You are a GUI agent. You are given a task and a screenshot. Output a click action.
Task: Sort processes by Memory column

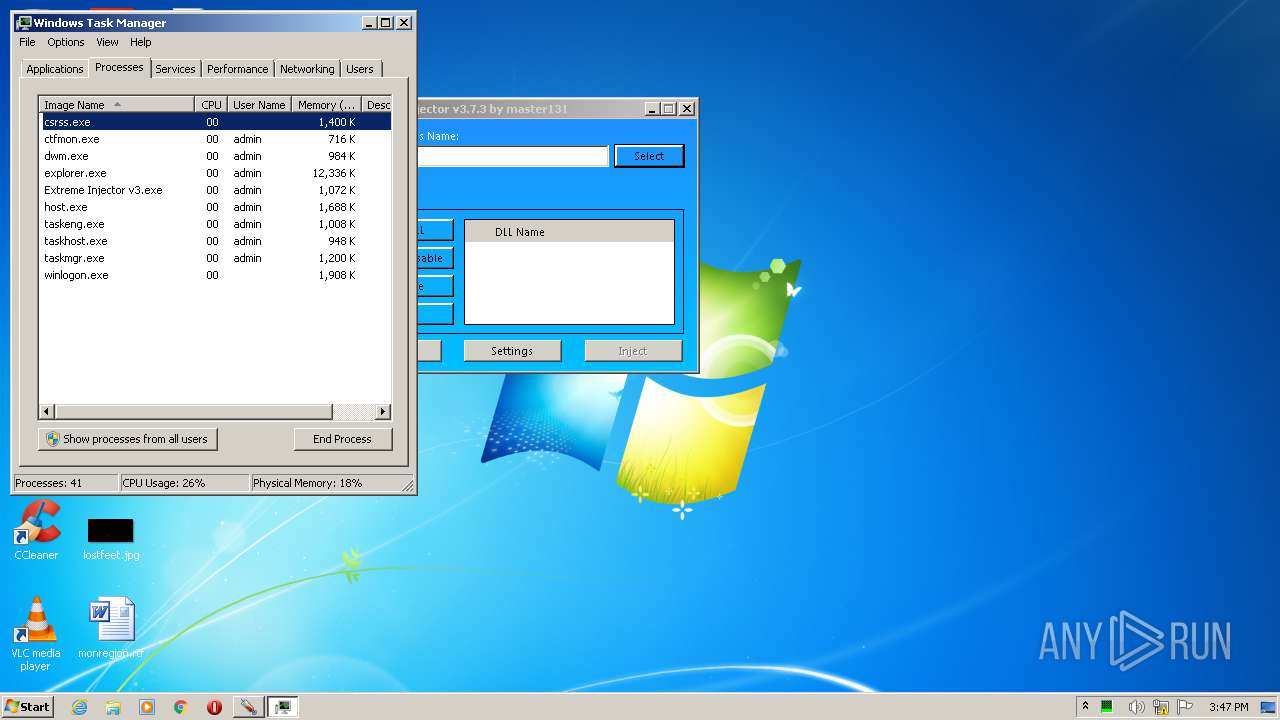(x=327, y=105)
